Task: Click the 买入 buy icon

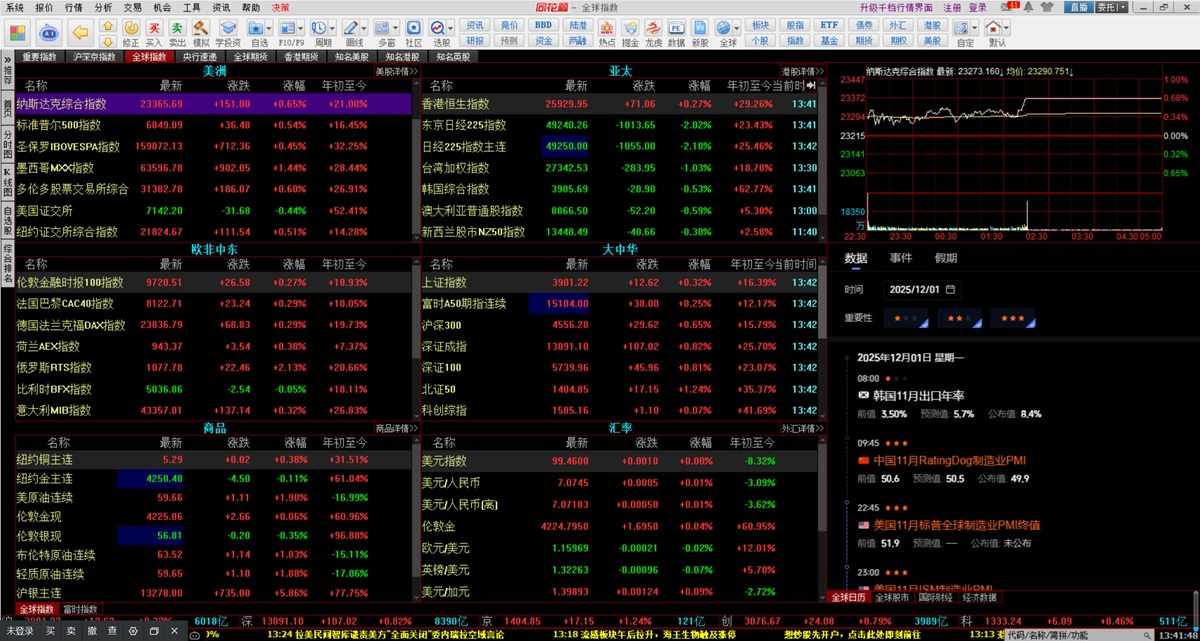Action: click(153, 28)
